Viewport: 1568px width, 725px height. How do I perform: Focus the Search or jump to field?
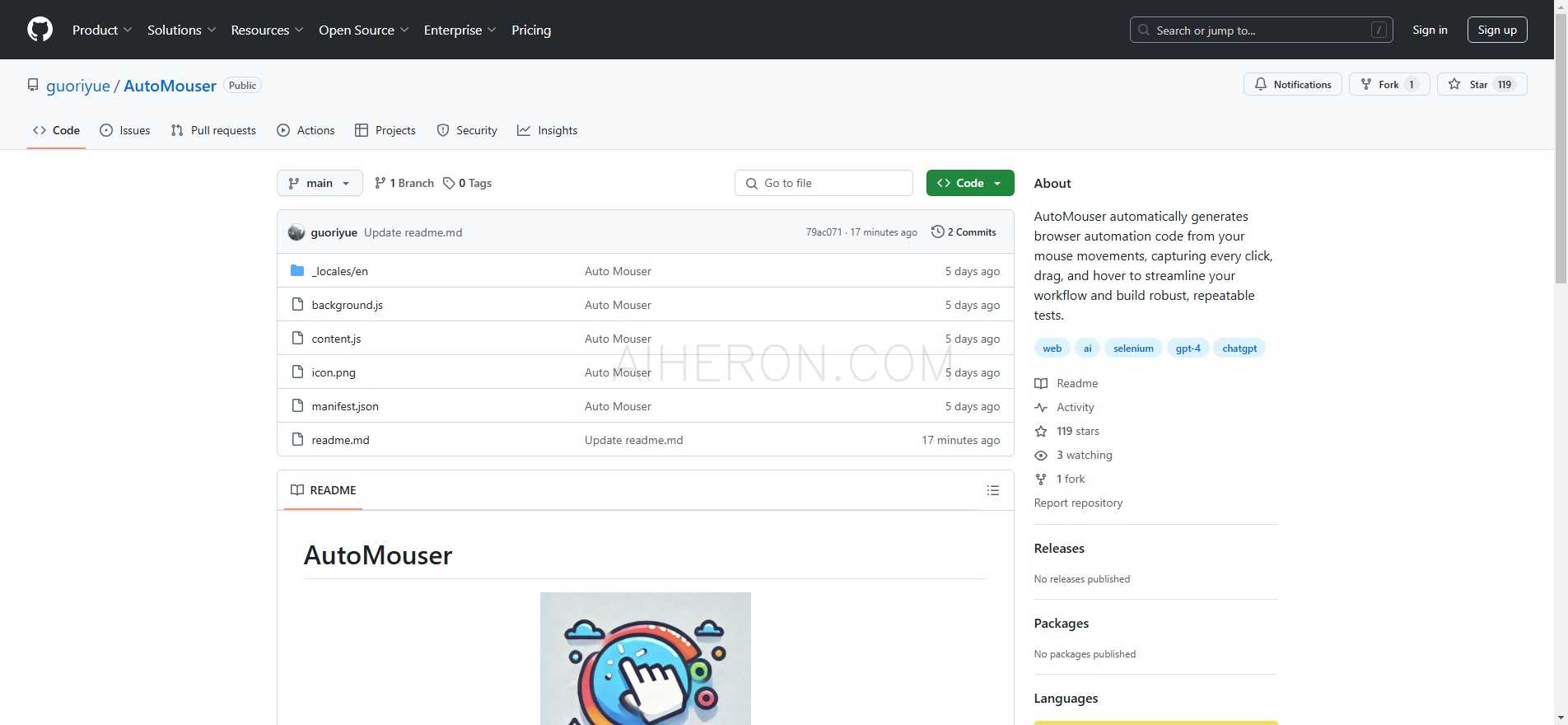click(1261, 30)
